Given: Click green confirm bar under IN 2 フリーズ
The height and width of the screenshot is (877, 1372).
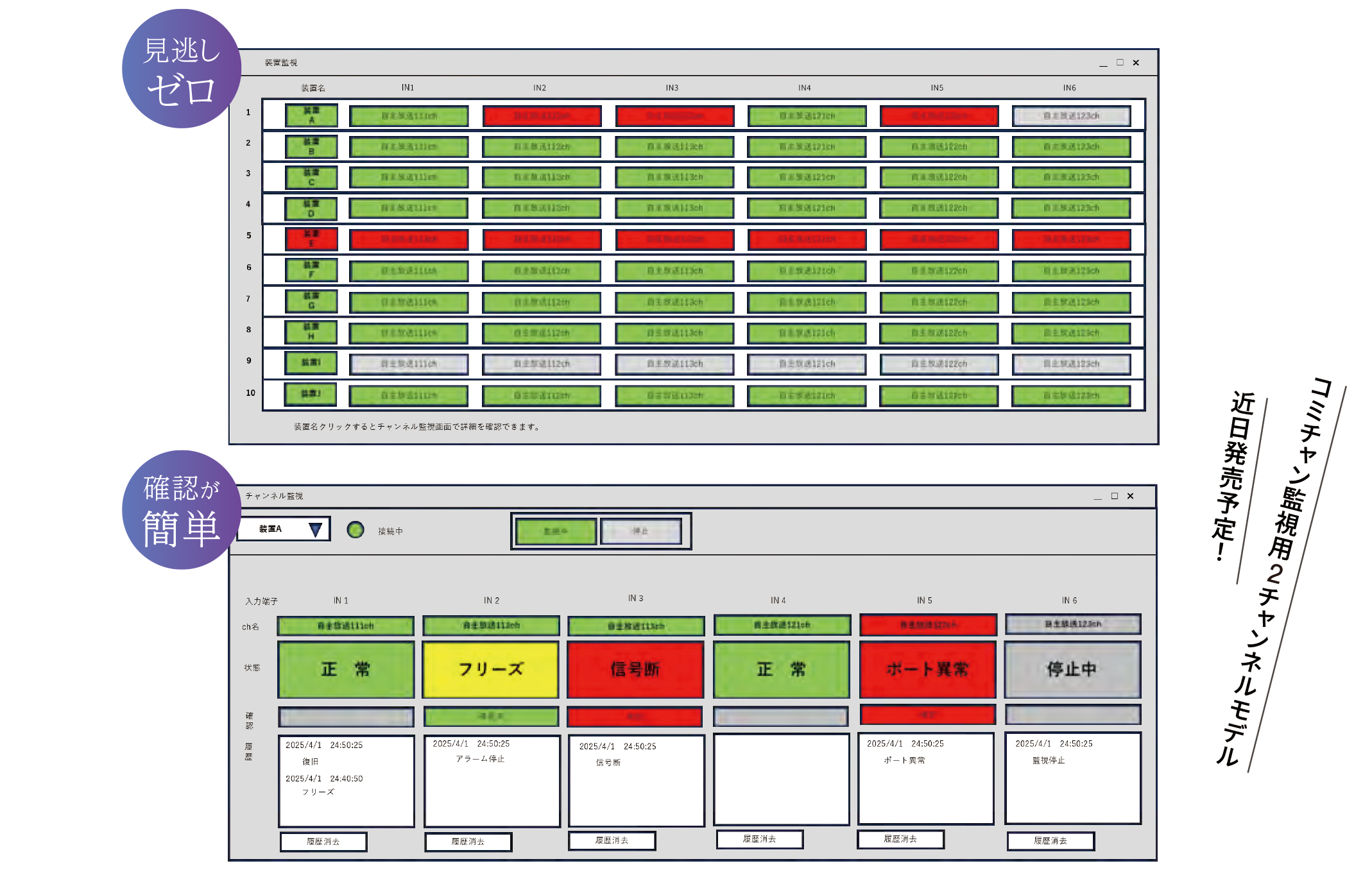Looking at the screenshot, I should [491, 716].
